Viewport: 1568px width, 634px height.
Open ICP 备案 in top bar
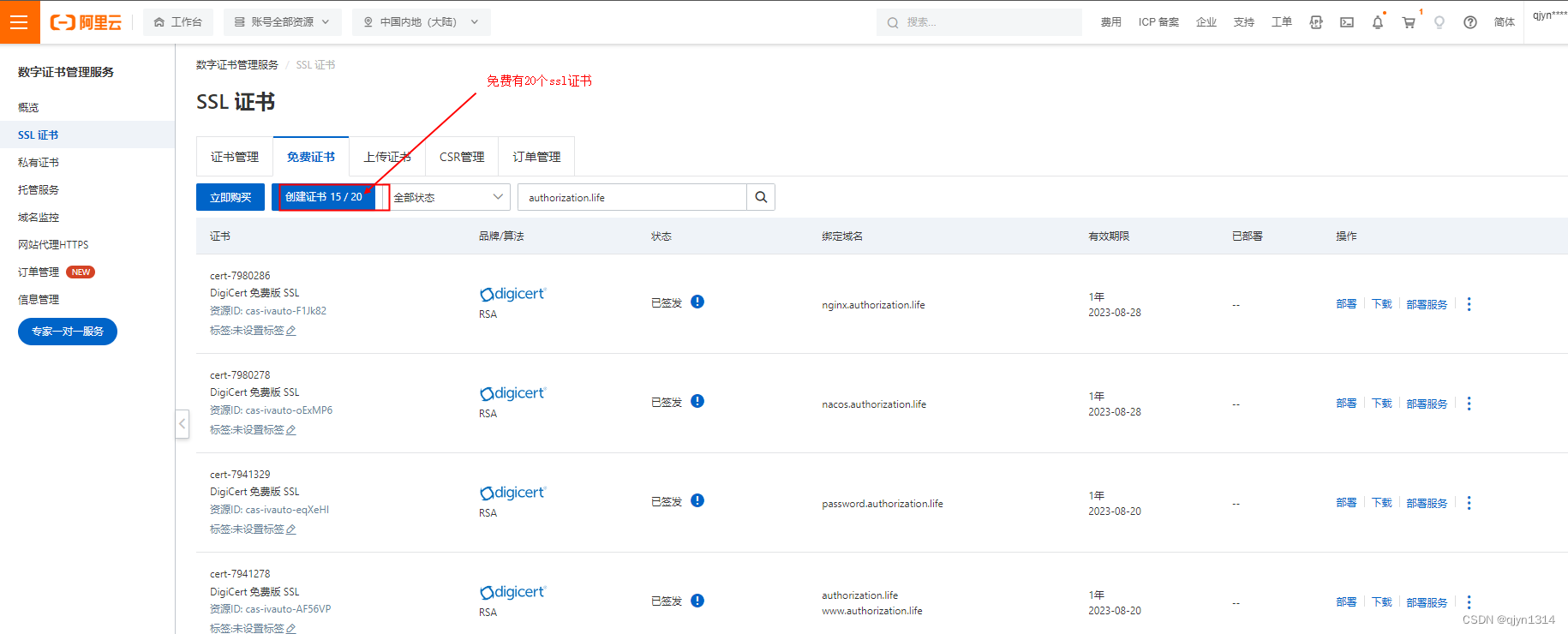(x=1158, y=22)
